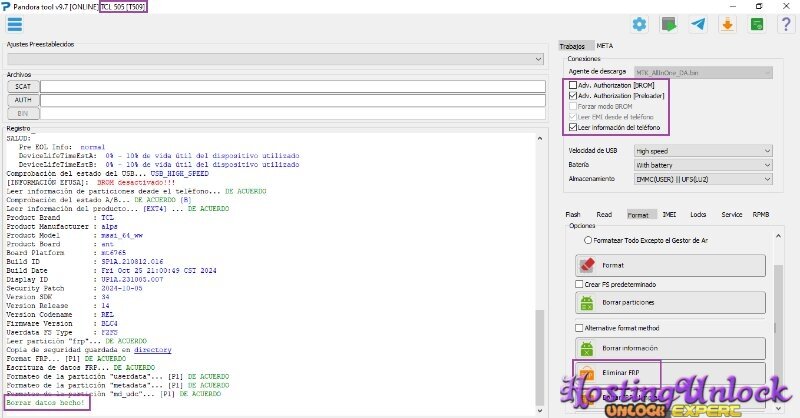Image resolution: width=800 pixels, height=418 pixels.
Task: Click the SCAT file path input field
Action: click(290, 87)
